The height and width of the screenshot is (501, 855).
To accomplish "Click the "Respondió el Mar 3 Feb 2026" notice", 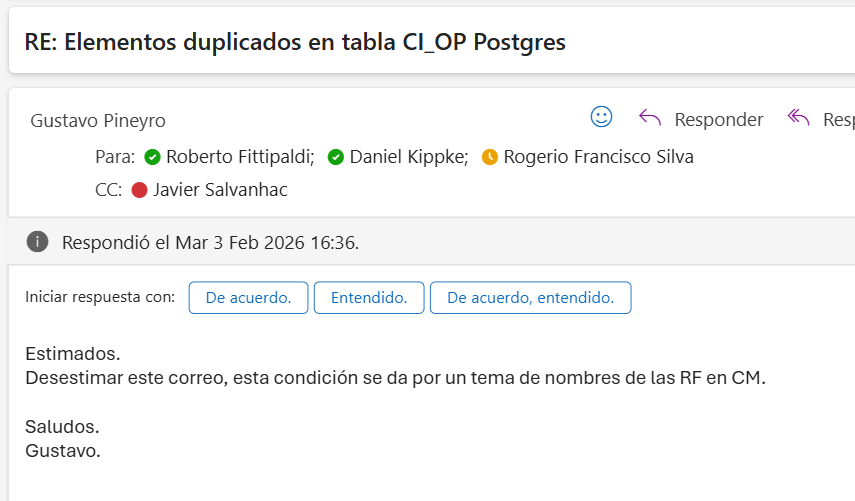I will pyautogui.click(x=210, y=242).
